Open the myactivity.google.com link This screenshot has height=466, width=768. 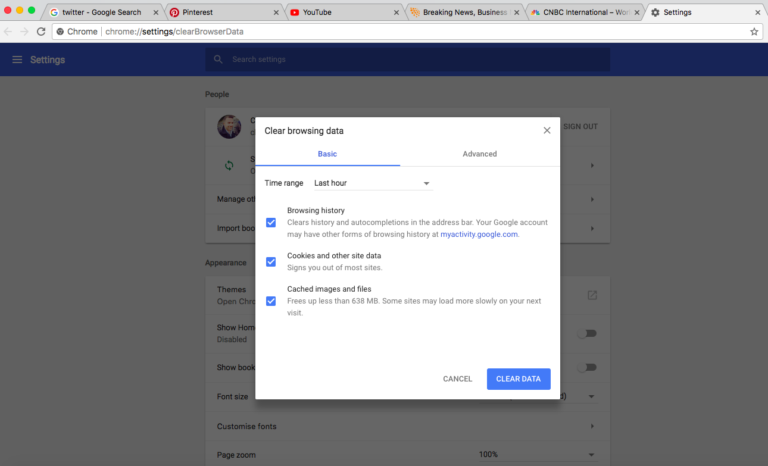(479, 234)
